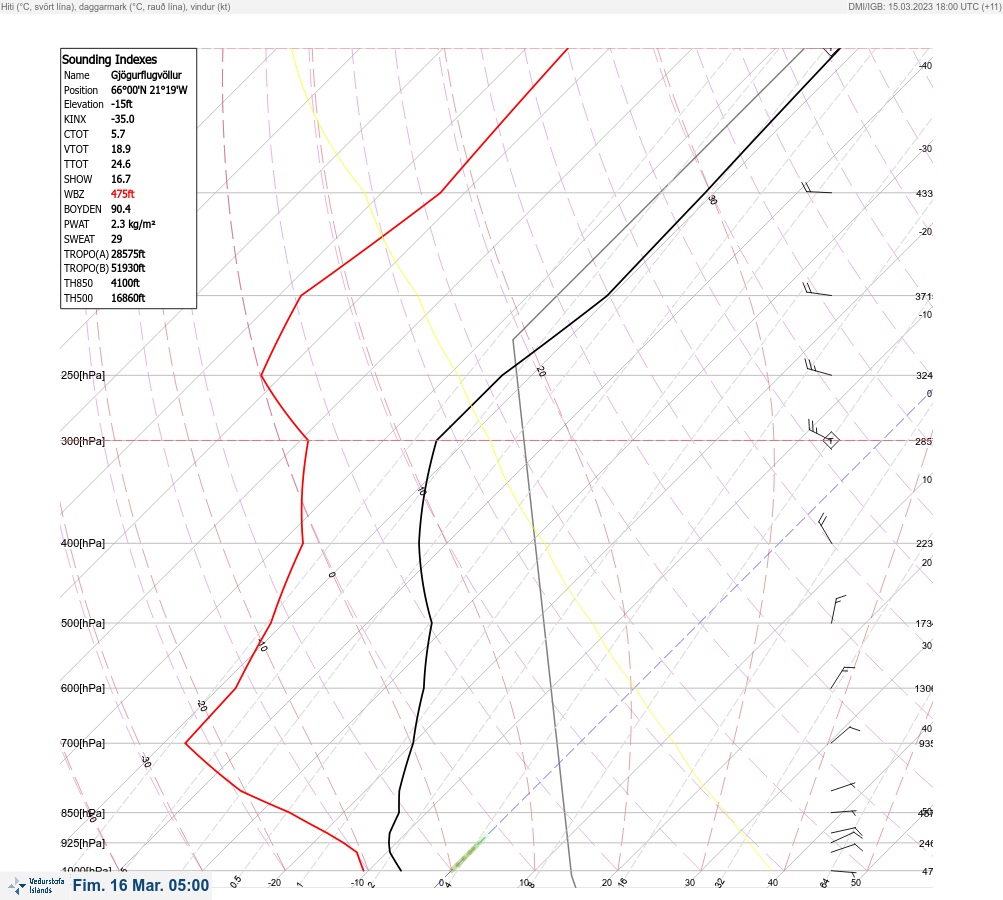Click the SWEAT value 29
1003x900 pixels.
click(116, 239)
